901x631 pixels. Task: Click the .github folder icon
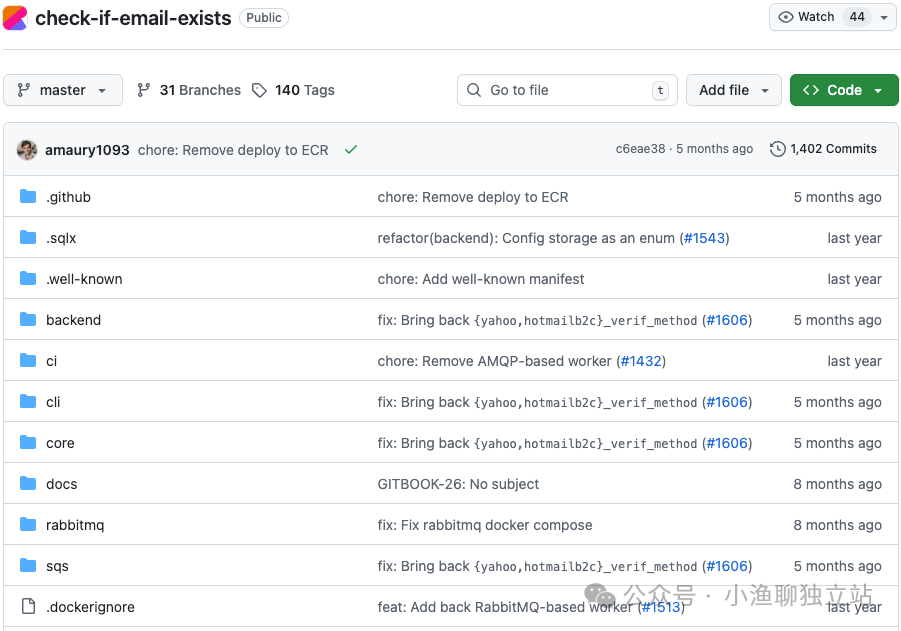[28, 197]
